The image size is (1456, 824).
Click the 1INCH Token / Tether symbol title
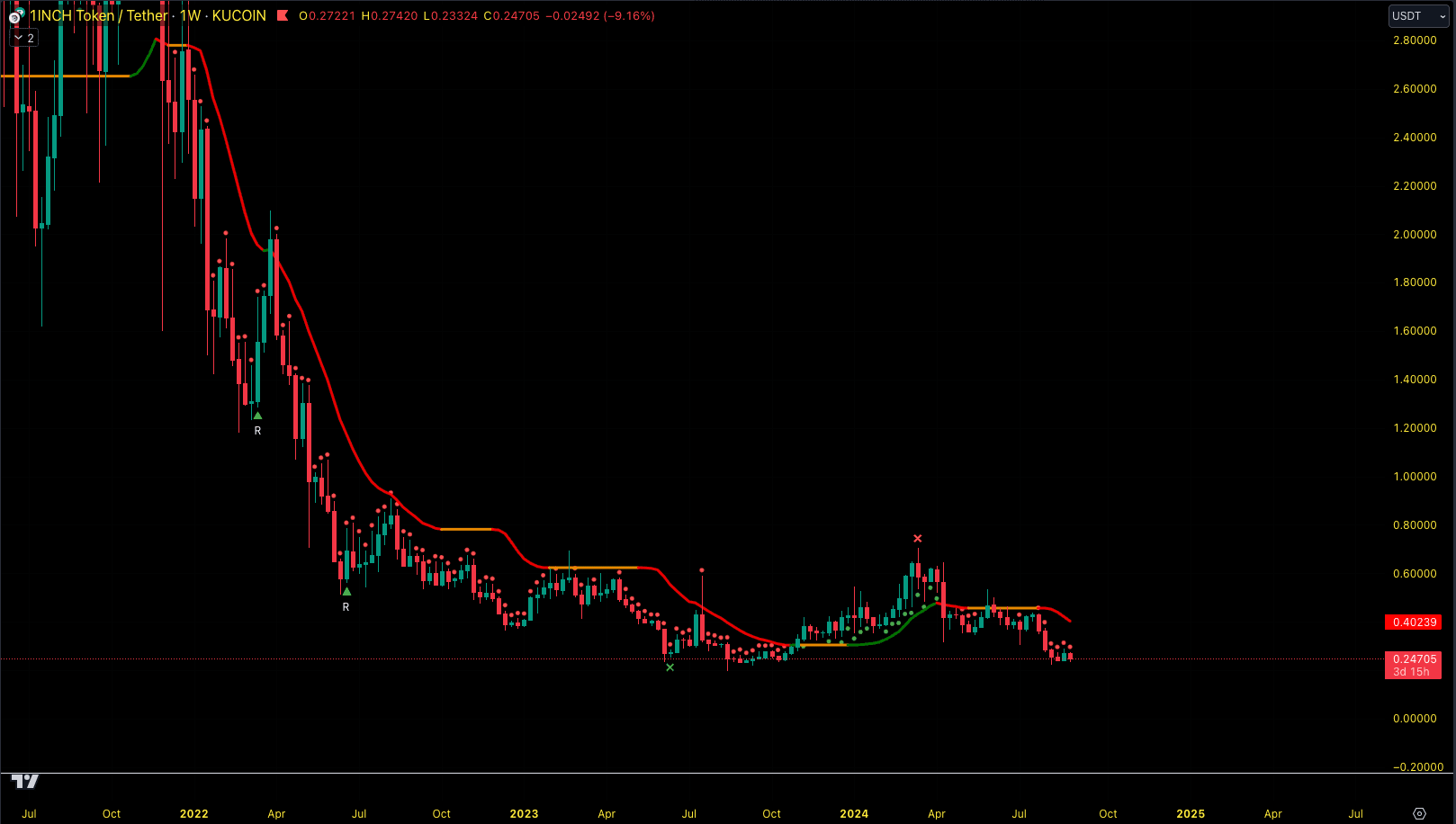[x=99, y=15]
